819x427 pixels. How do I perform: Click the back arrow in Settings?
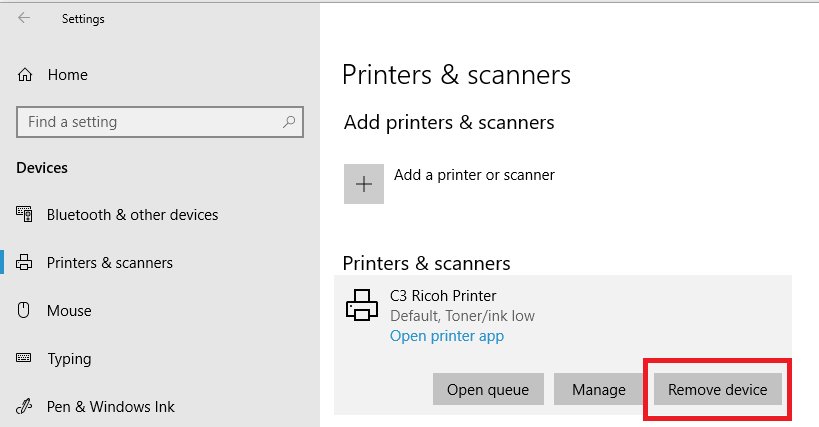click(24, 18)
